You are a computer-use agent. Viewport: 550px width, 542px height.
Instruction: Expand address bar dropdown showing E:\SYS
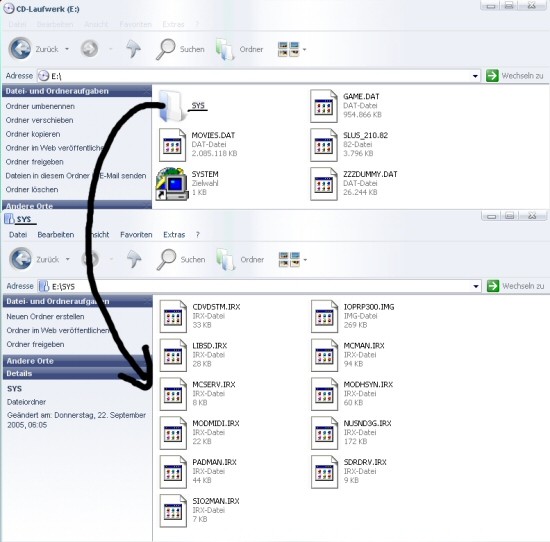point(476,286)
